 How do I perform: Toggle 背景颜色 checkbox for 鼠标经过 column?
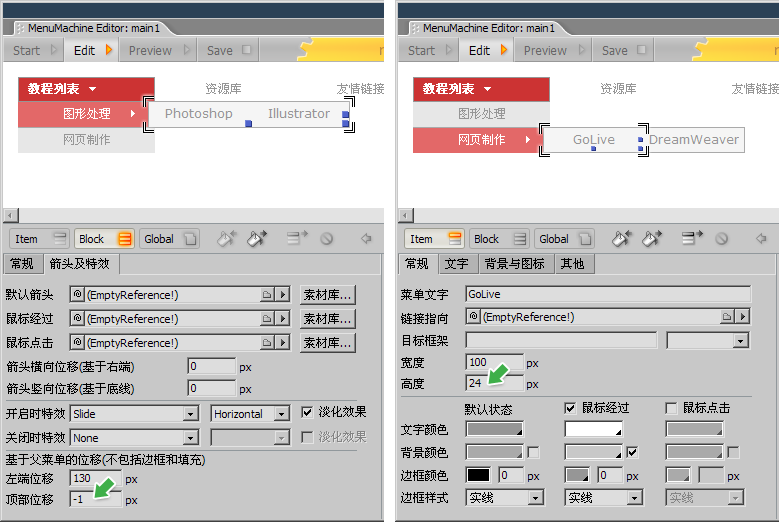coord(632,452)
